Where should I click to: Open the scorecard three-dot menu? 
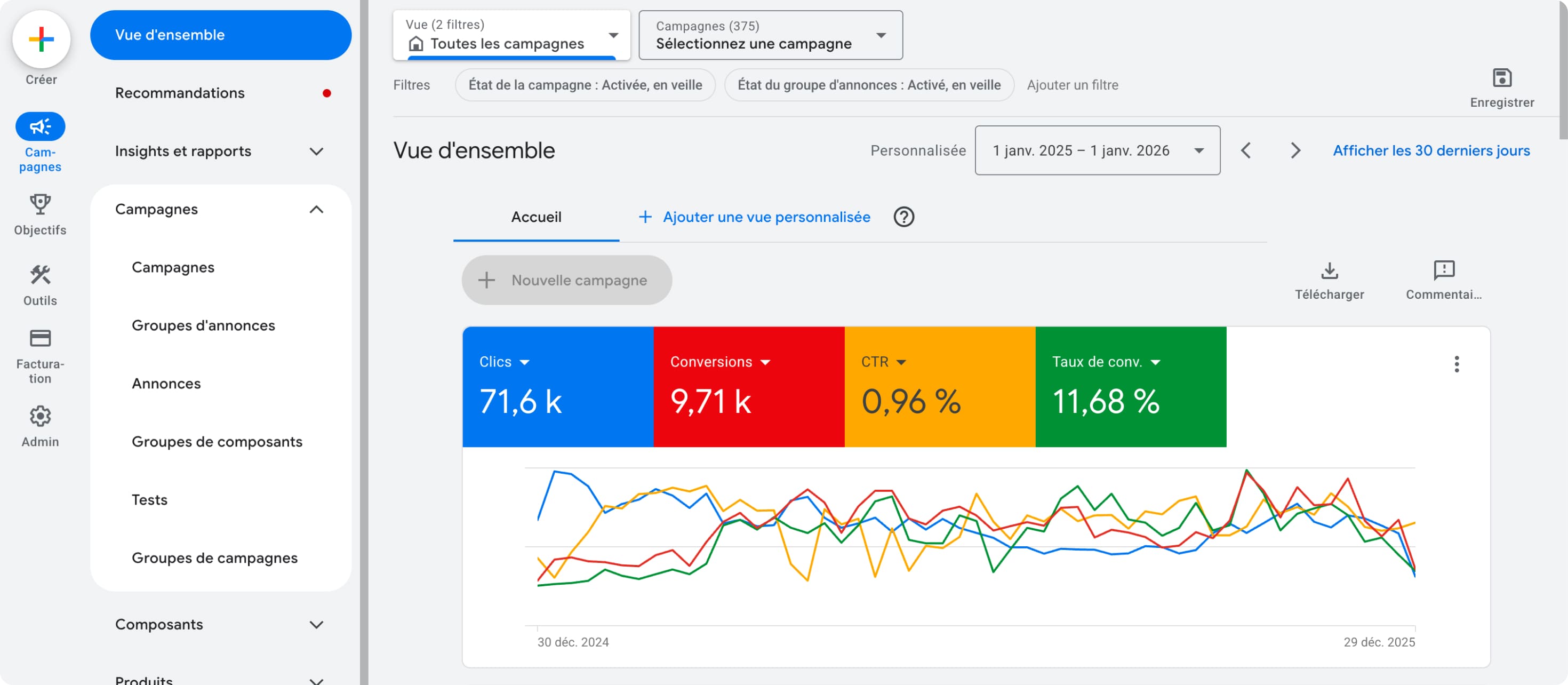(1457, 364)
